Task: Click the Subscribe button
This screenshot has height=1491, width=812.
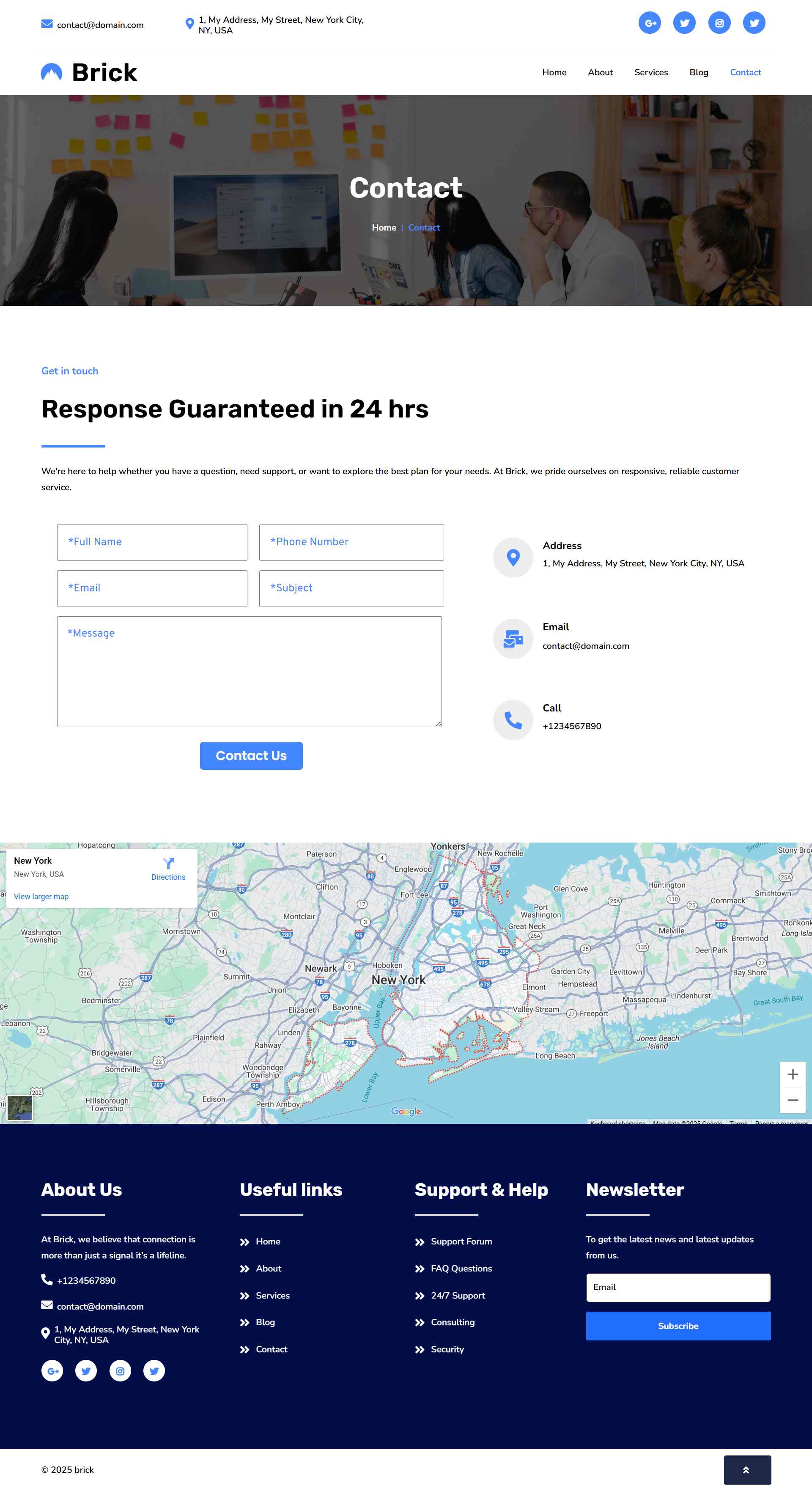Action: pyautogui.click(x=678, y=1326)
